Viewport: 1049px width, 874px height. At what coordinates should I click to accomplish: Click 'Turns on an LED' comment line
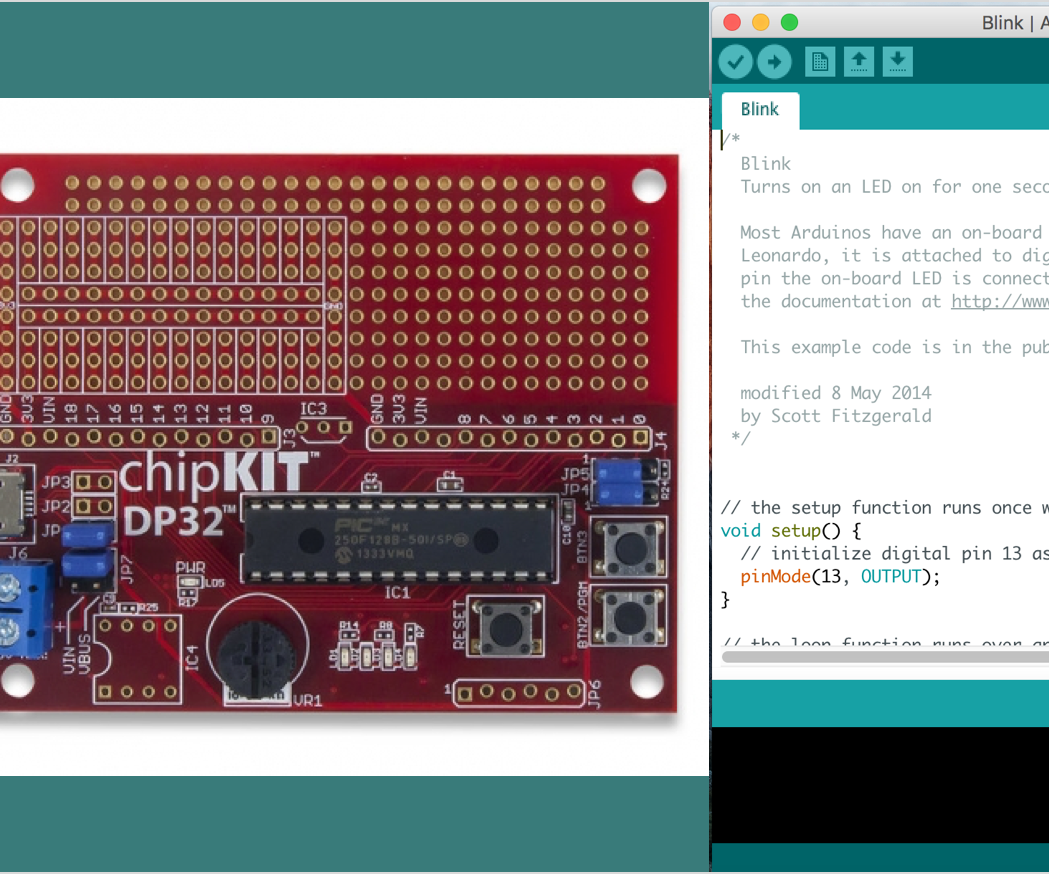click(x=894, y=187)
